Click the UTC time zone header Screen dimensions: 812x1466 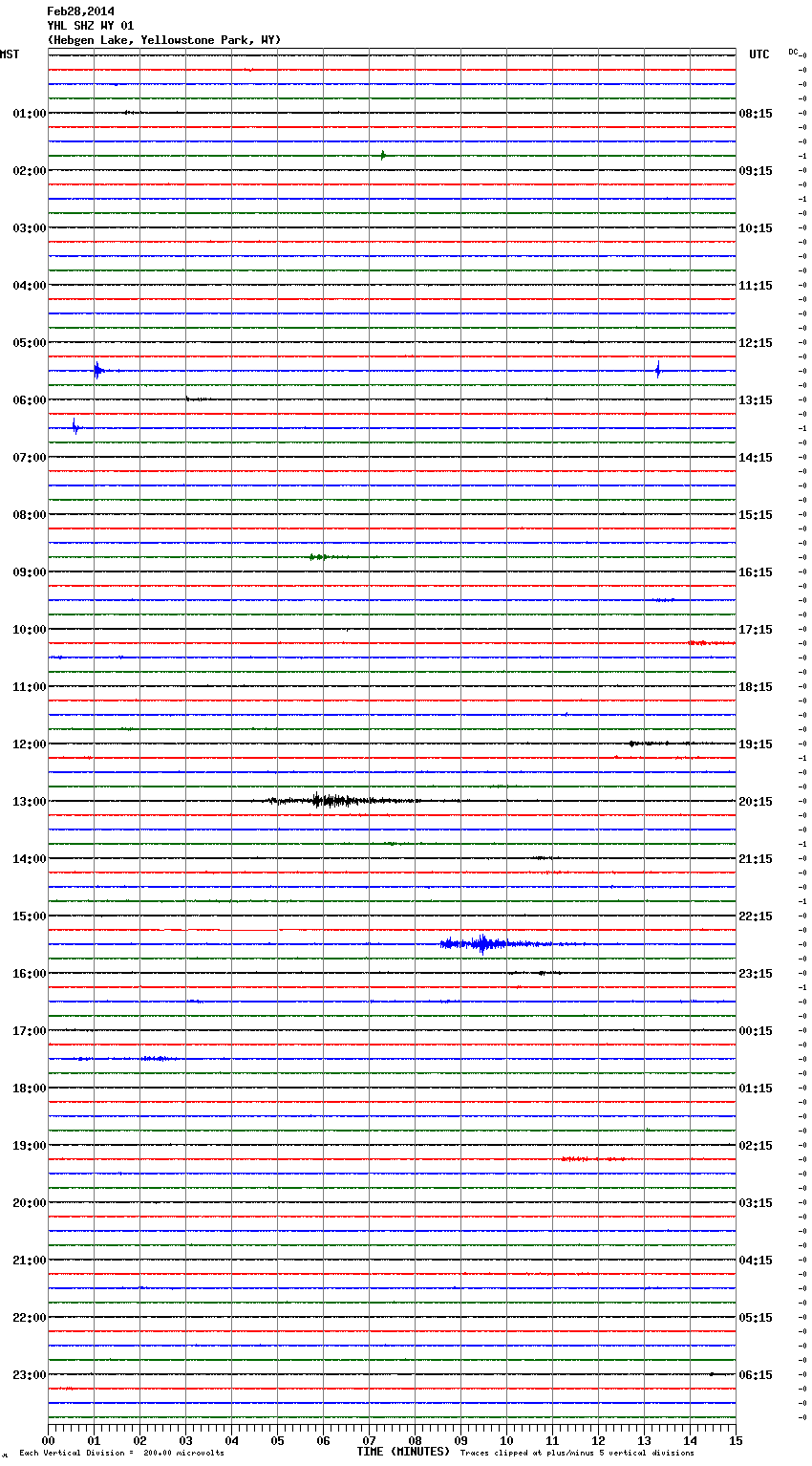(x=759, y=54)
